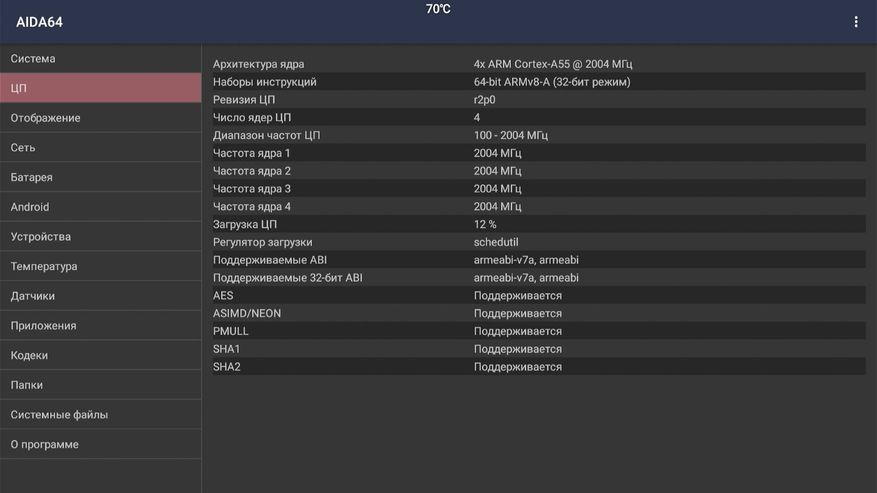Open the Батарея section
Image resolution: width=877 pixels, height=493 pixels.
[x=100, y=177]
